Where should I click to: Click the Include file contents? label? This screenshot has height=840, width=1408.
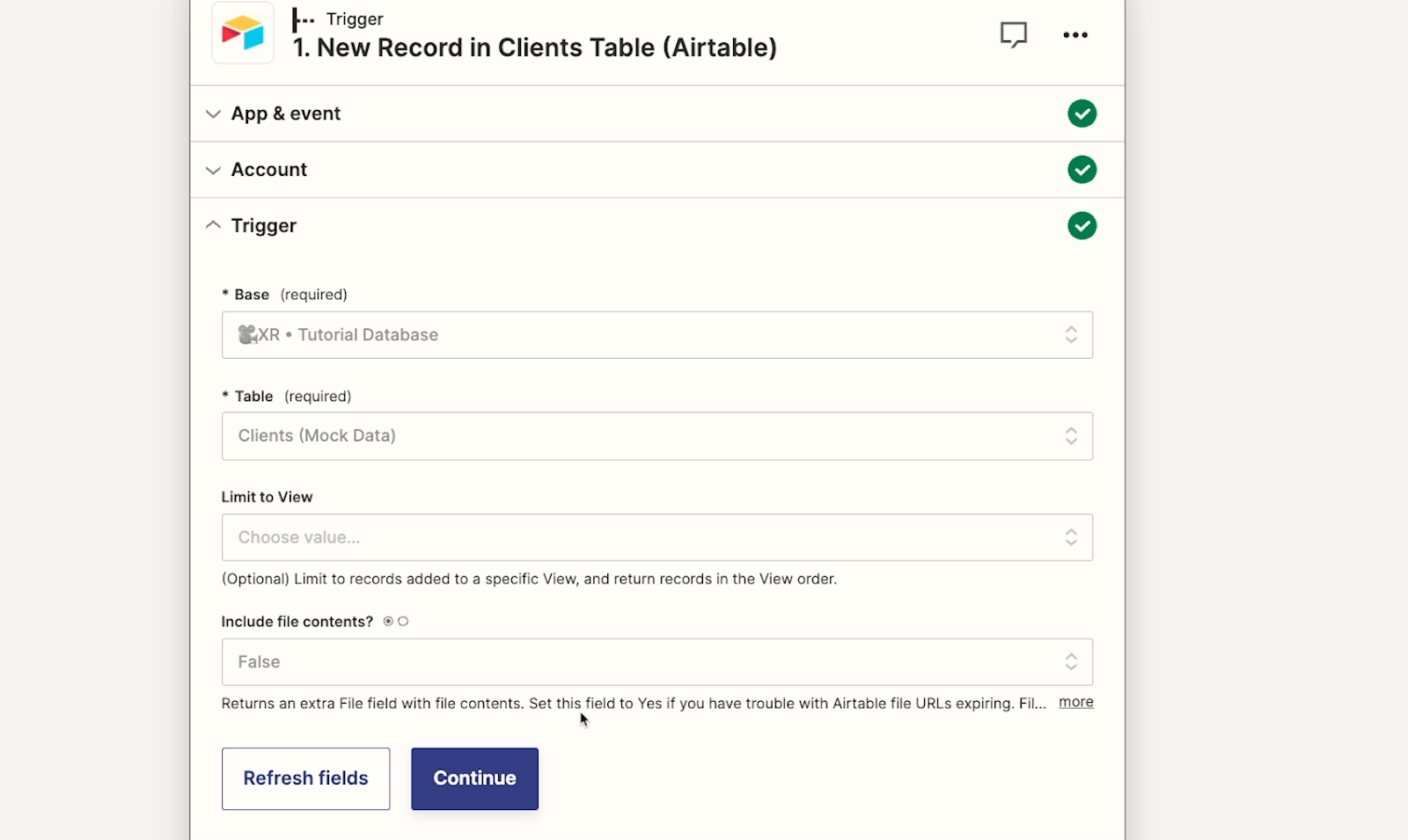297,622
